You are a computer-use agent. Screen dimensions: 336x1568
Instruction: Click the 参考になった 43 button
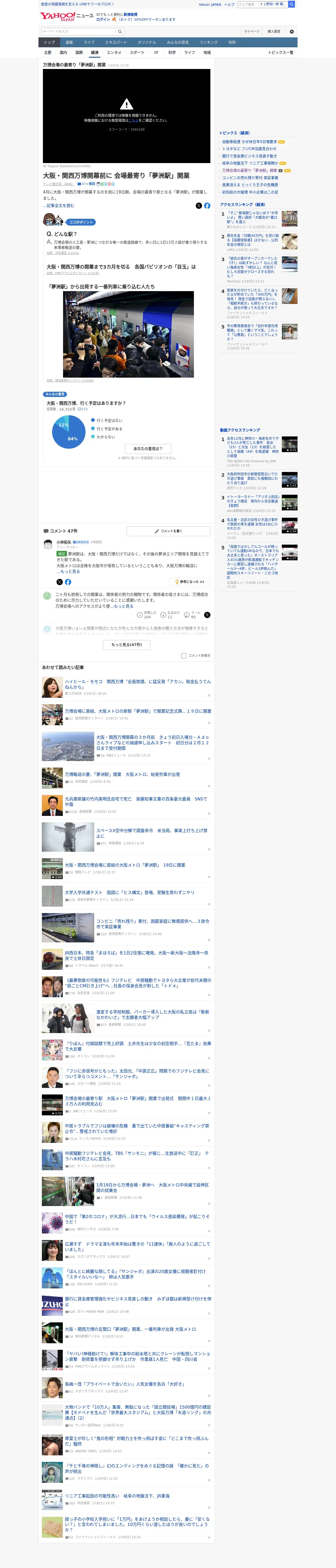pos(190,582)
